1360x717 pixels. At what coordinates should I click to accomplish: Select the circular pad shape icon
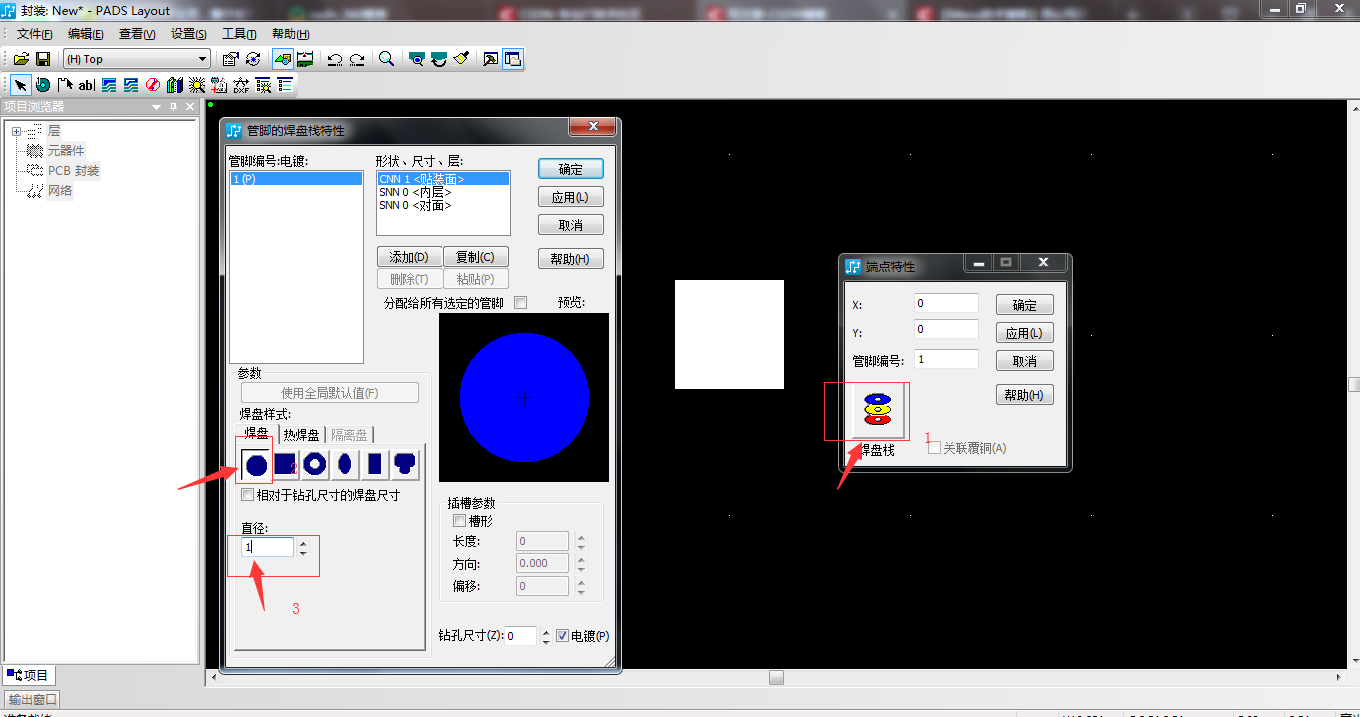click(257, 464)
